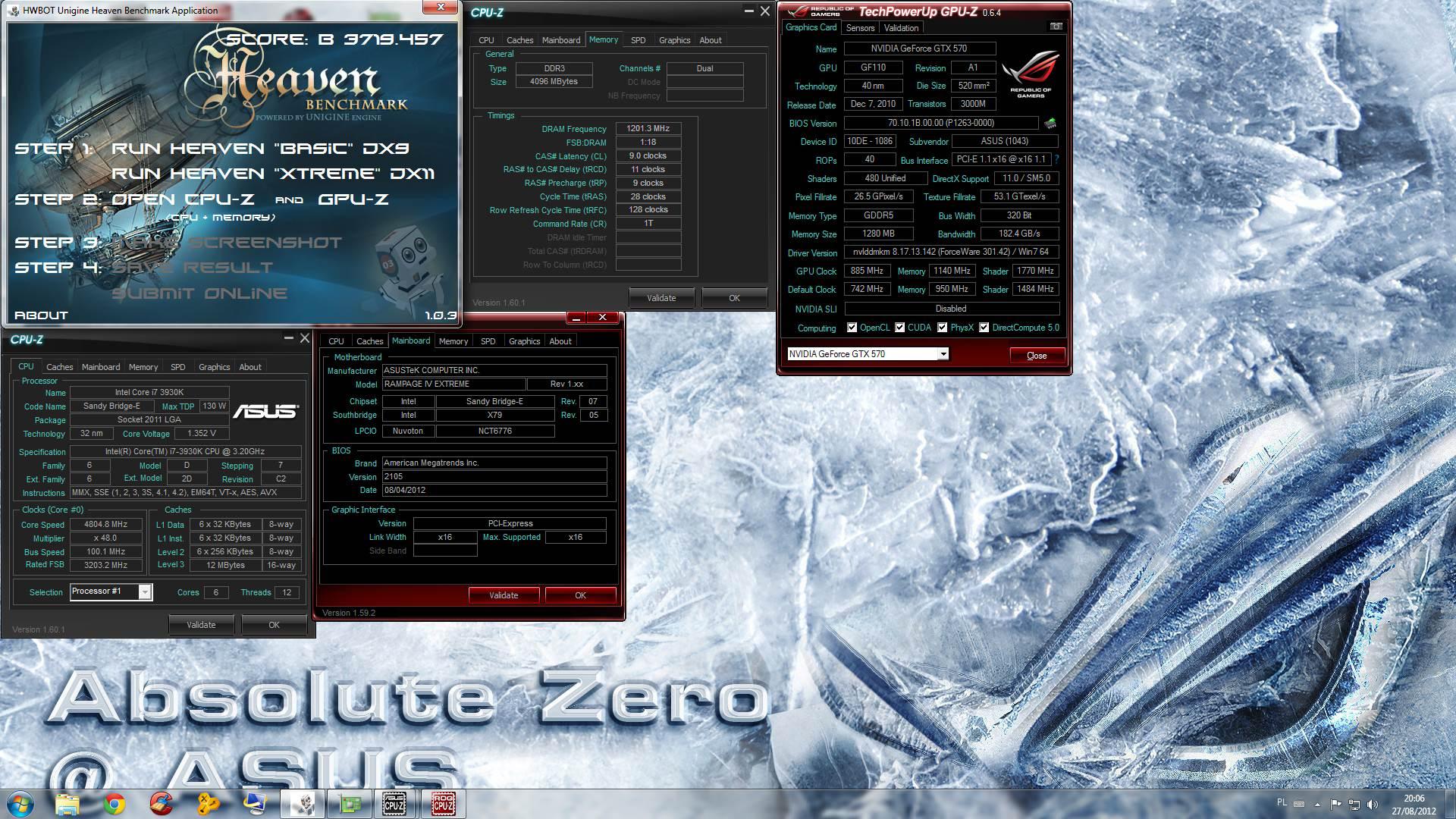Open Windows Explorer from the taskbar

pyautogui.click(x=67, y=803)
